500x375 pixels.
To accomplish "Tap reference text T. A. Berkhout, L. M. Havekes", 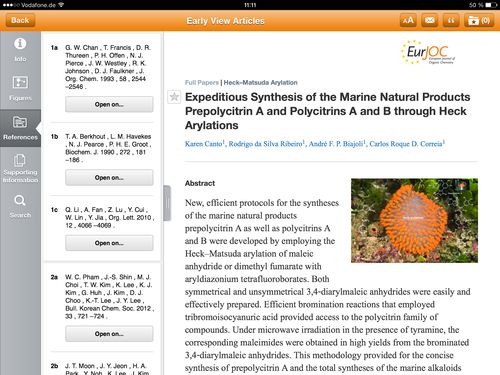I will tap(108, 148).
